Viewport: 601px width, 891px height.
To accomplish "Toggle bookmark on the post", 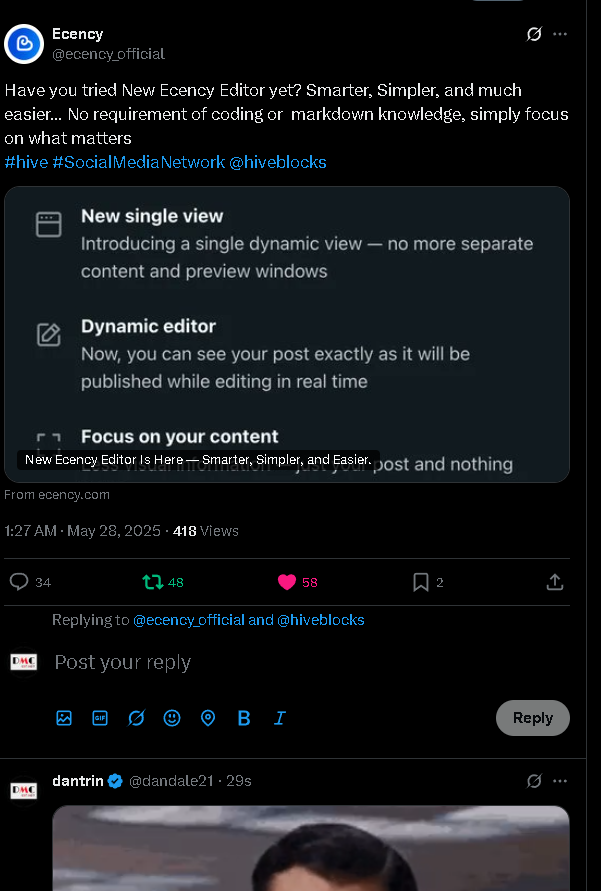I will pyautogui.click(x=420, y=582).
